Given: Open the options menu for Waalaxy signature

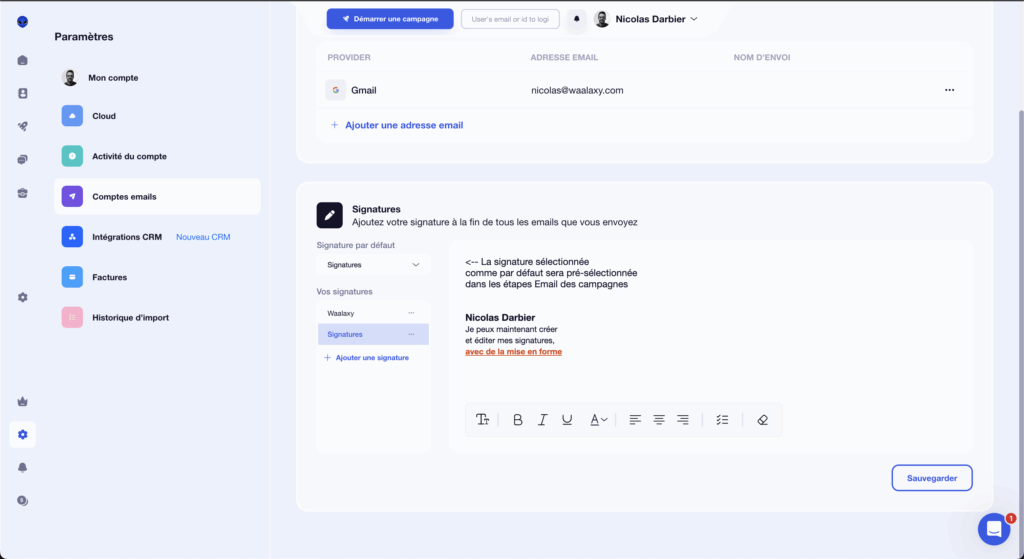Looking at the screenshot, I should click(411, 313).
